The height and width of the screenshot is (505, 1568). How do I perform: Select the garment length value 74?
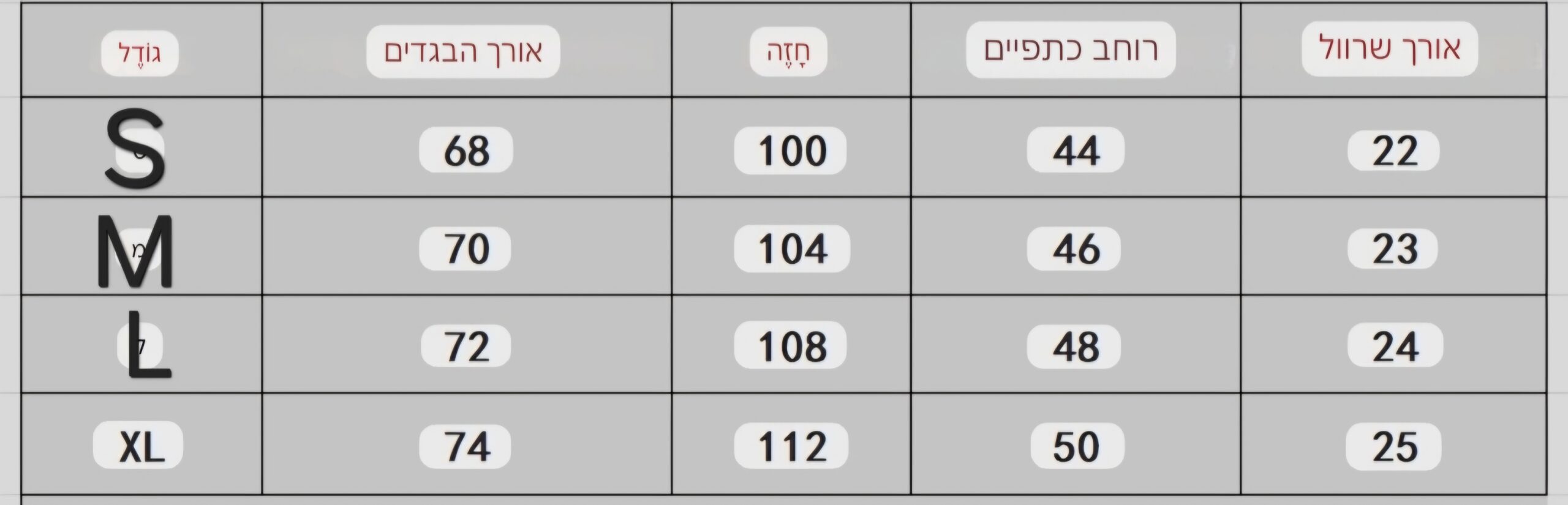coord(466,446)
